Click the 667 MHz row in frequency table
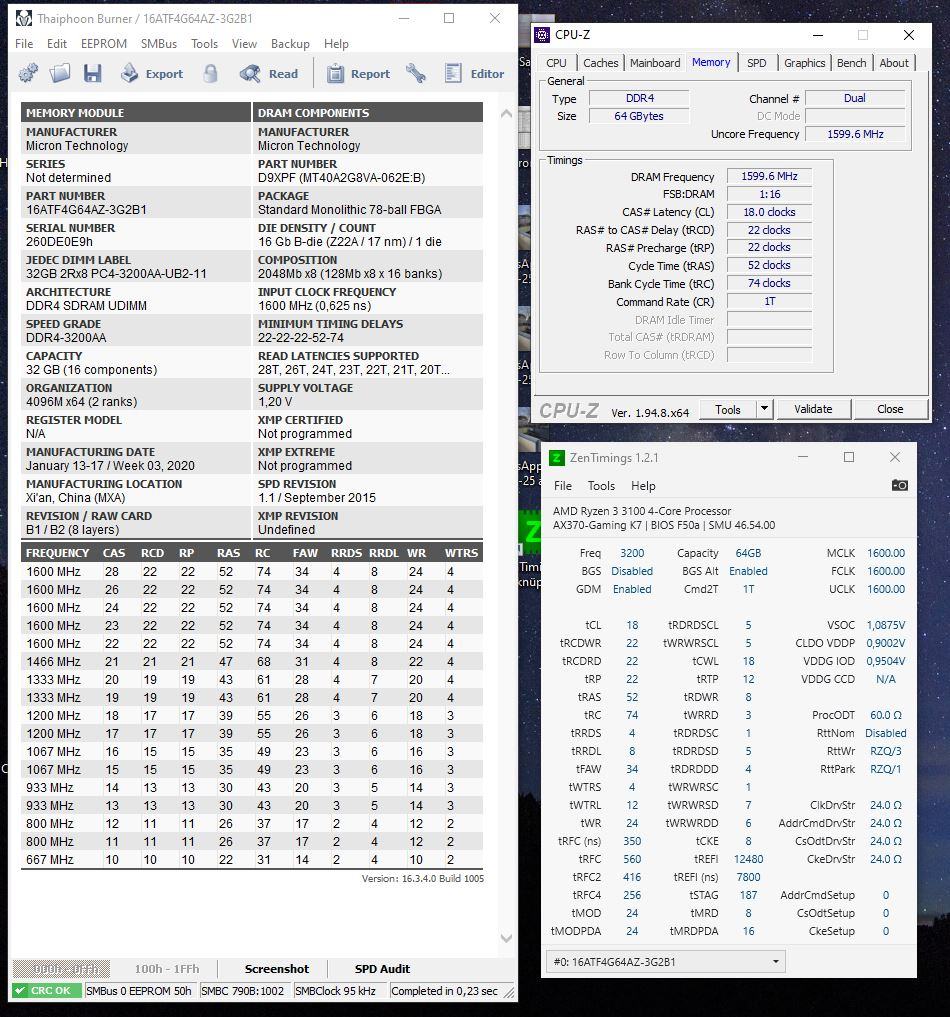The image size is (950, 1017). coord(252,859)
